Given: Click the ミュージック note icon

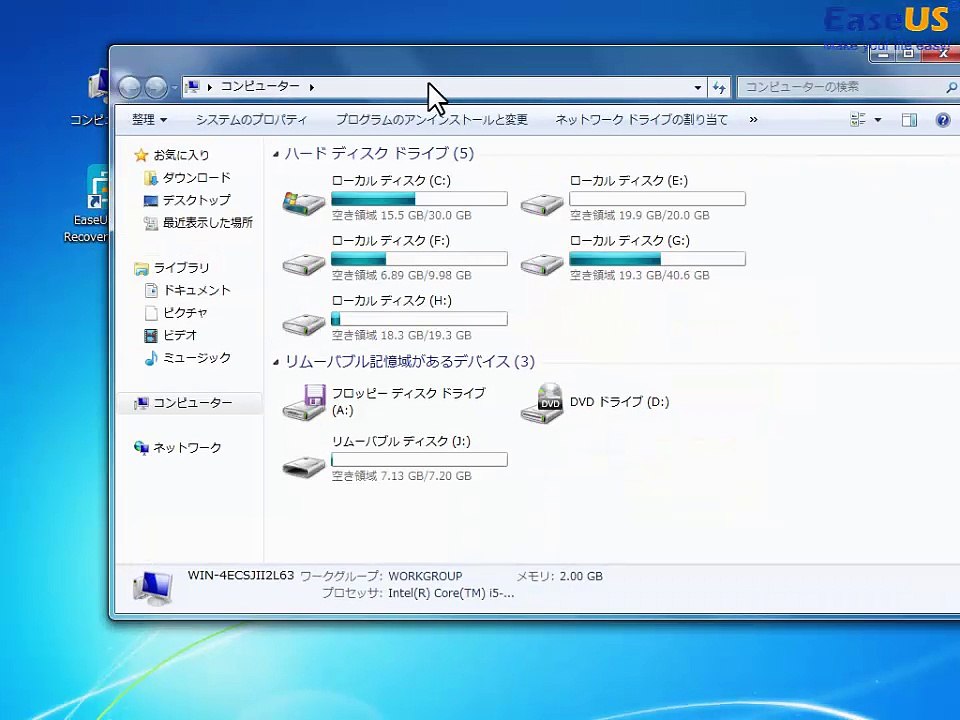Looking at the screenshot, I should click(x=151, y=358).
